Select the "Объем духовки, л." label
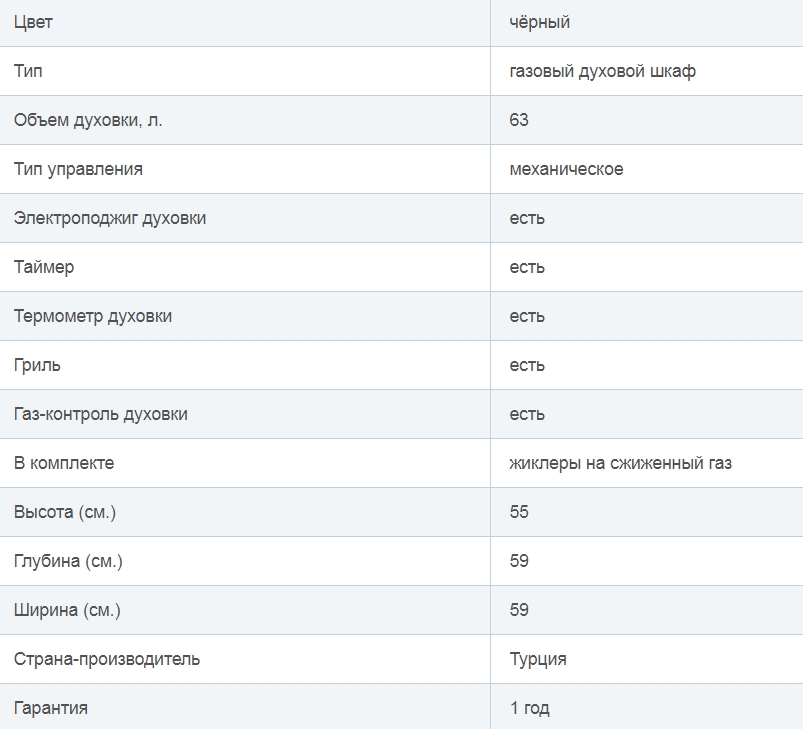 (x=88, y=120)
